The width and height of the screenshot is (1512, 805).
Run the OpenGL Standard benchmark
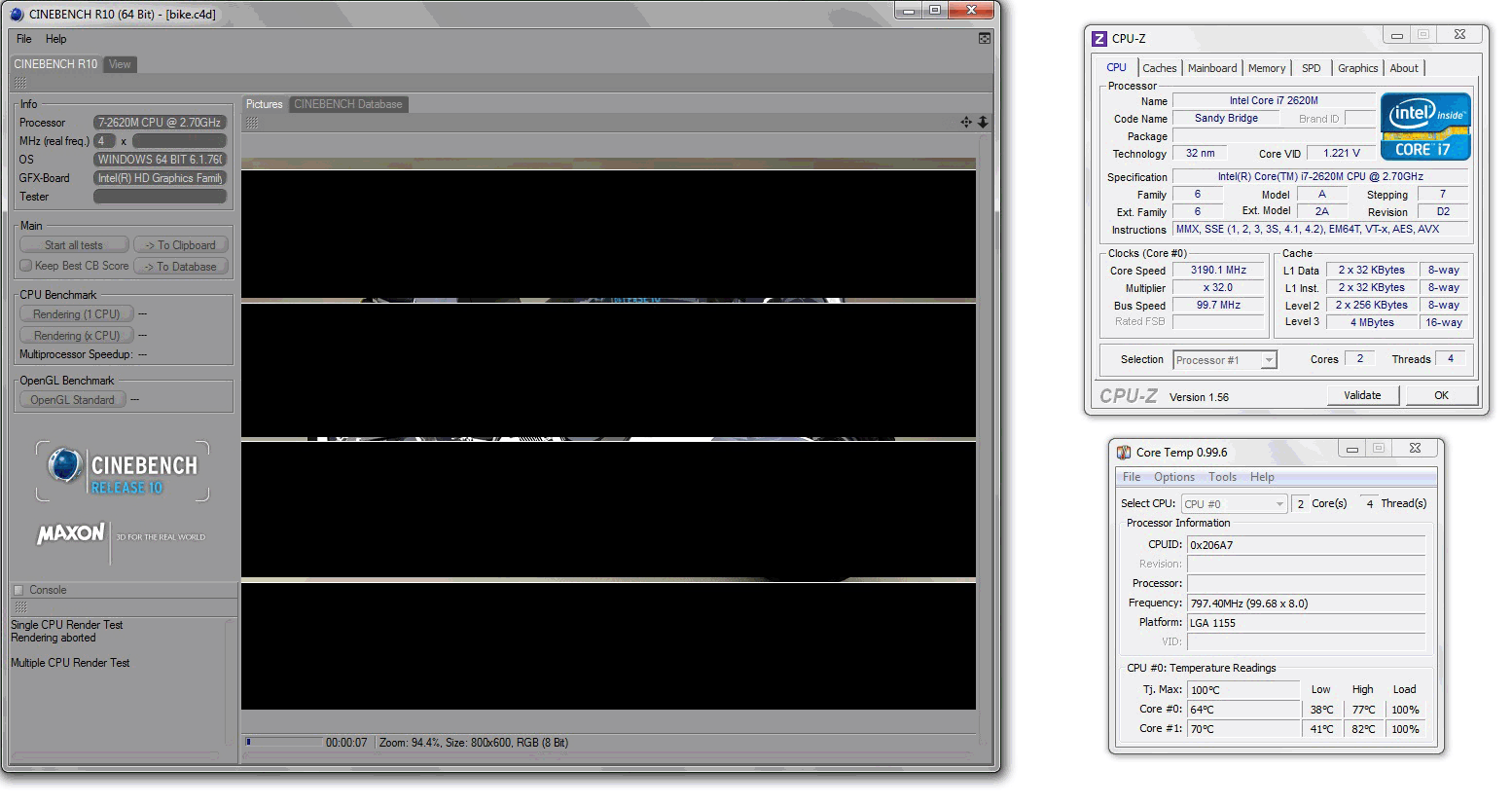(x=72, y=400)
